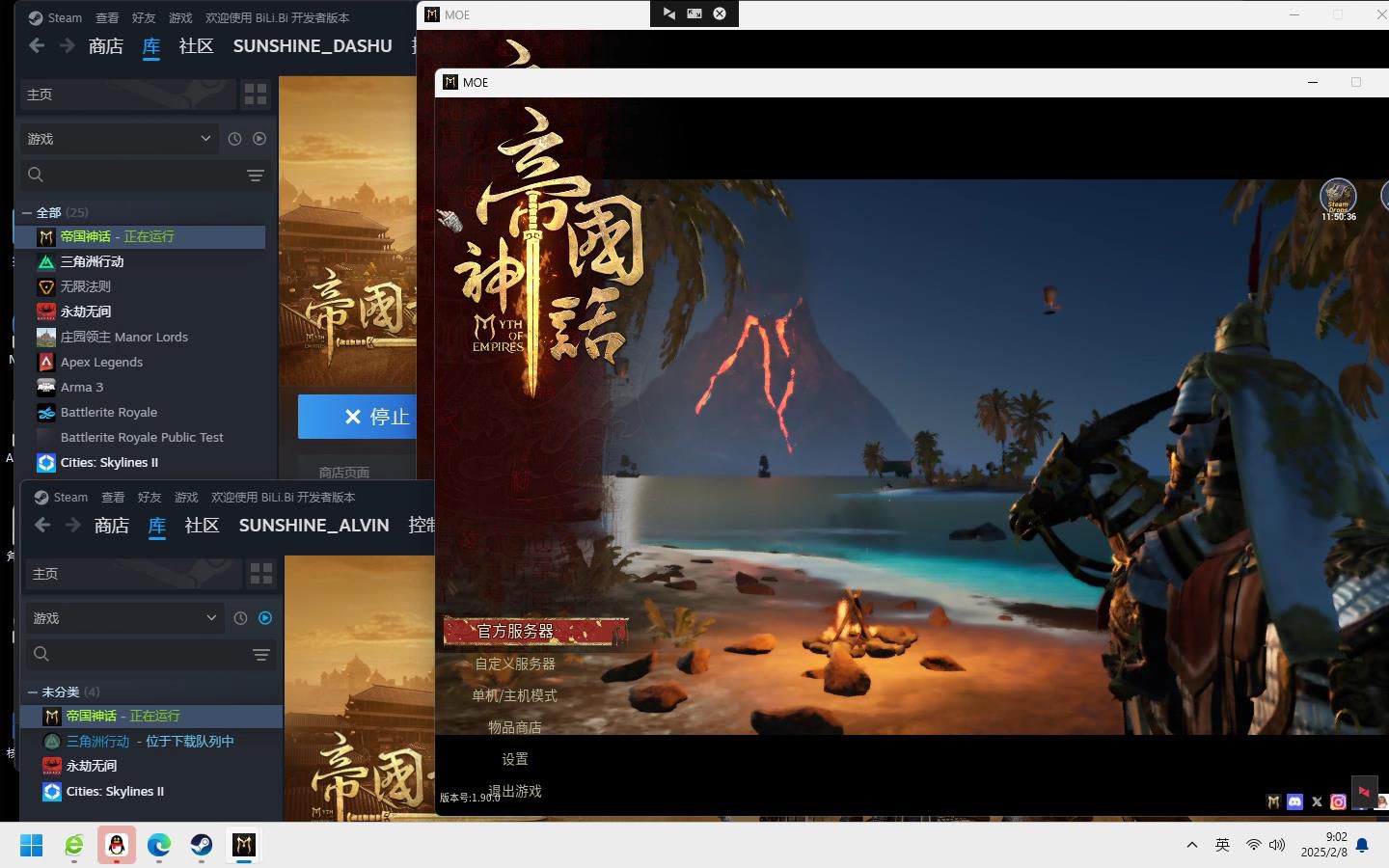
Task: Open the SUNSHINE_ALVIN profile tab
Action: [x=314, y=526]
